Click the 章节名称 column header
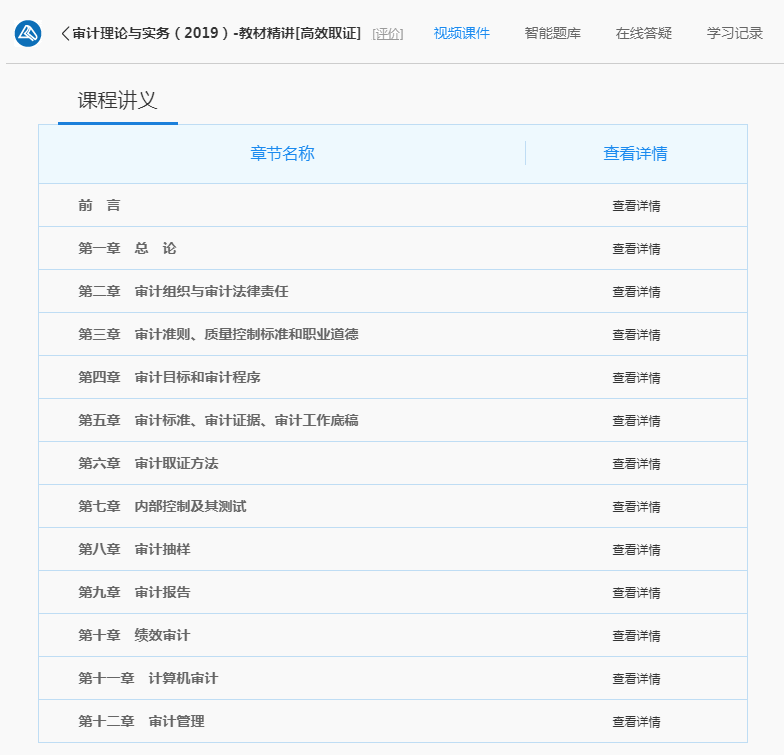 tap(282, 154)
